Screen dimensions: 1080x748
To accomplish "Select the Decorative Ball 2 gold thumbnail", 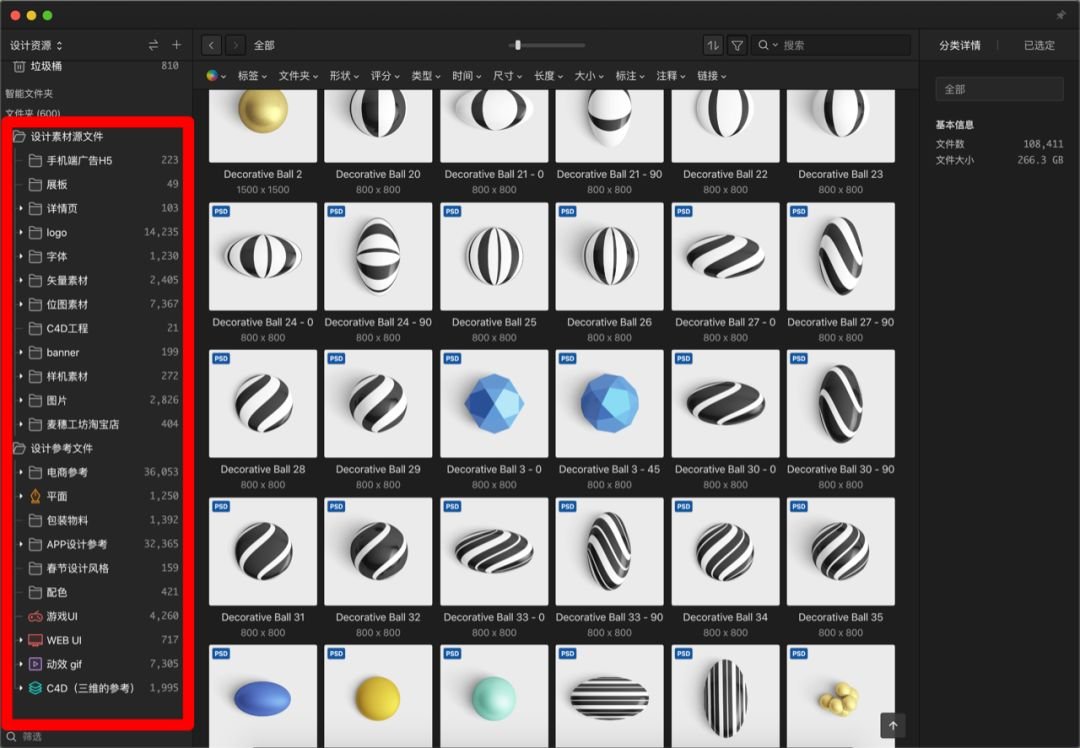I will (x=263, y=125).
